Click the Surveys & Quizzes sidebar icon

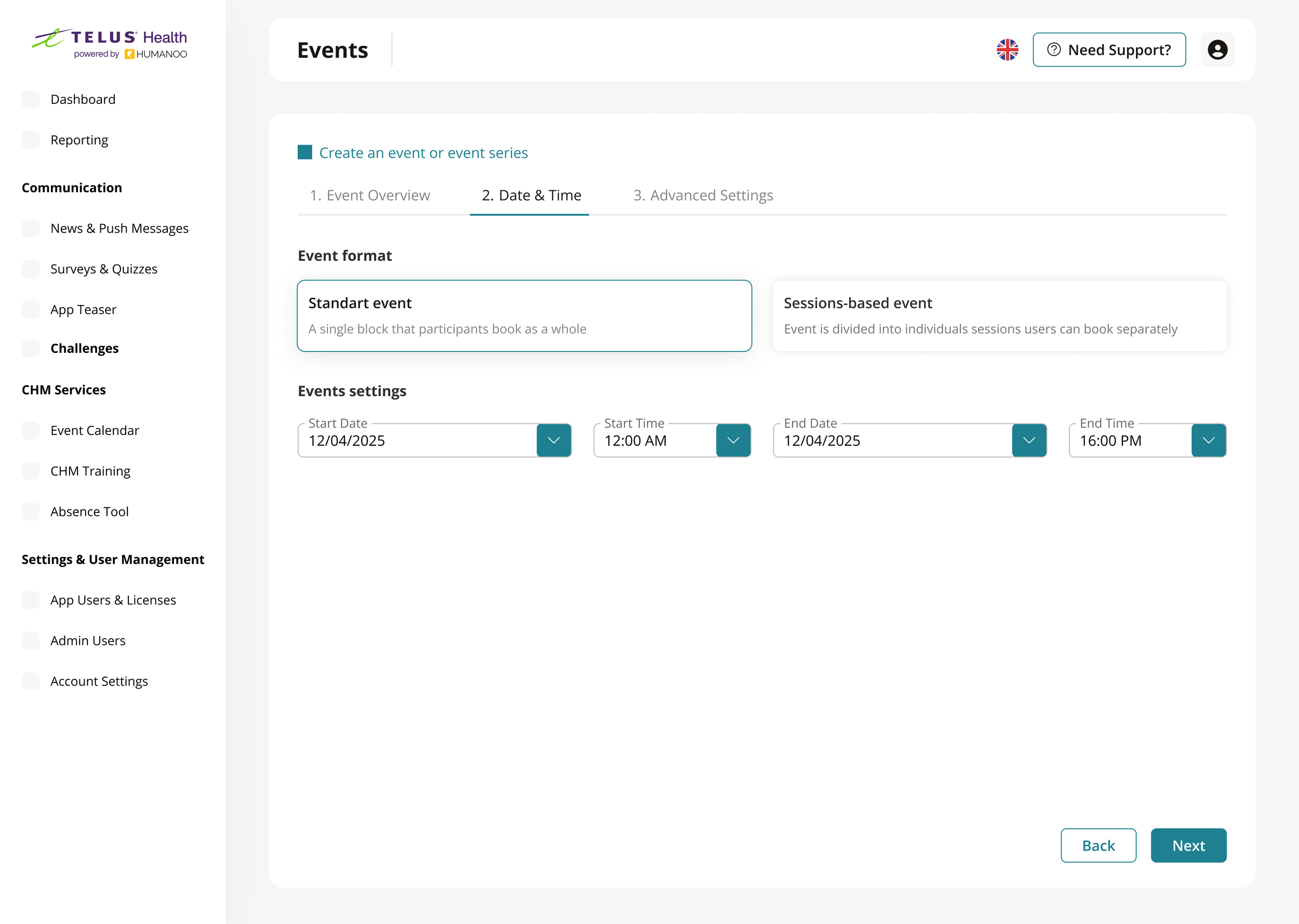tap(31, 269)
